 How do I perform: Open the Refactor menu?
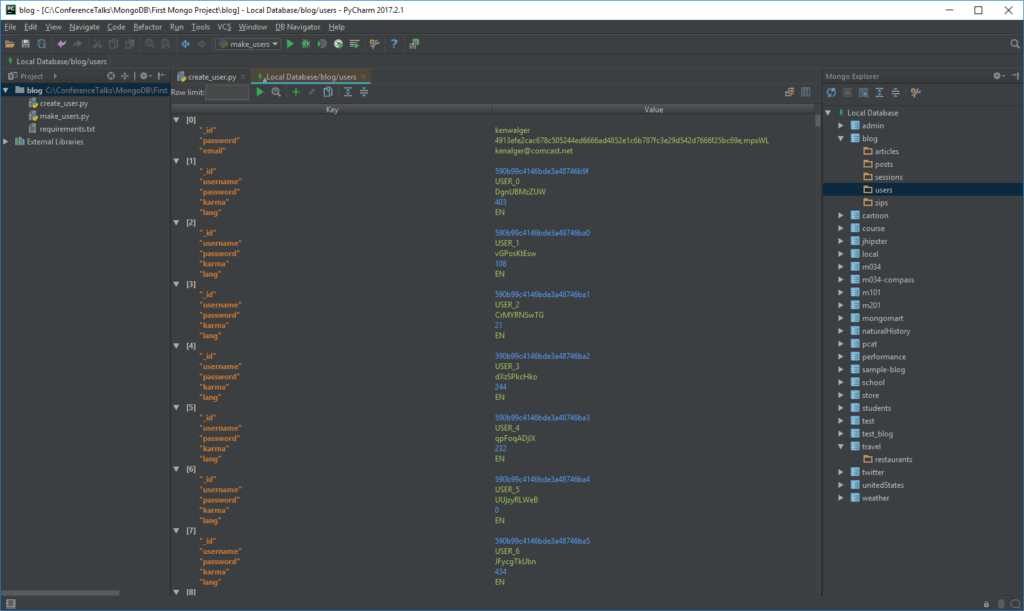coord(147,27)
